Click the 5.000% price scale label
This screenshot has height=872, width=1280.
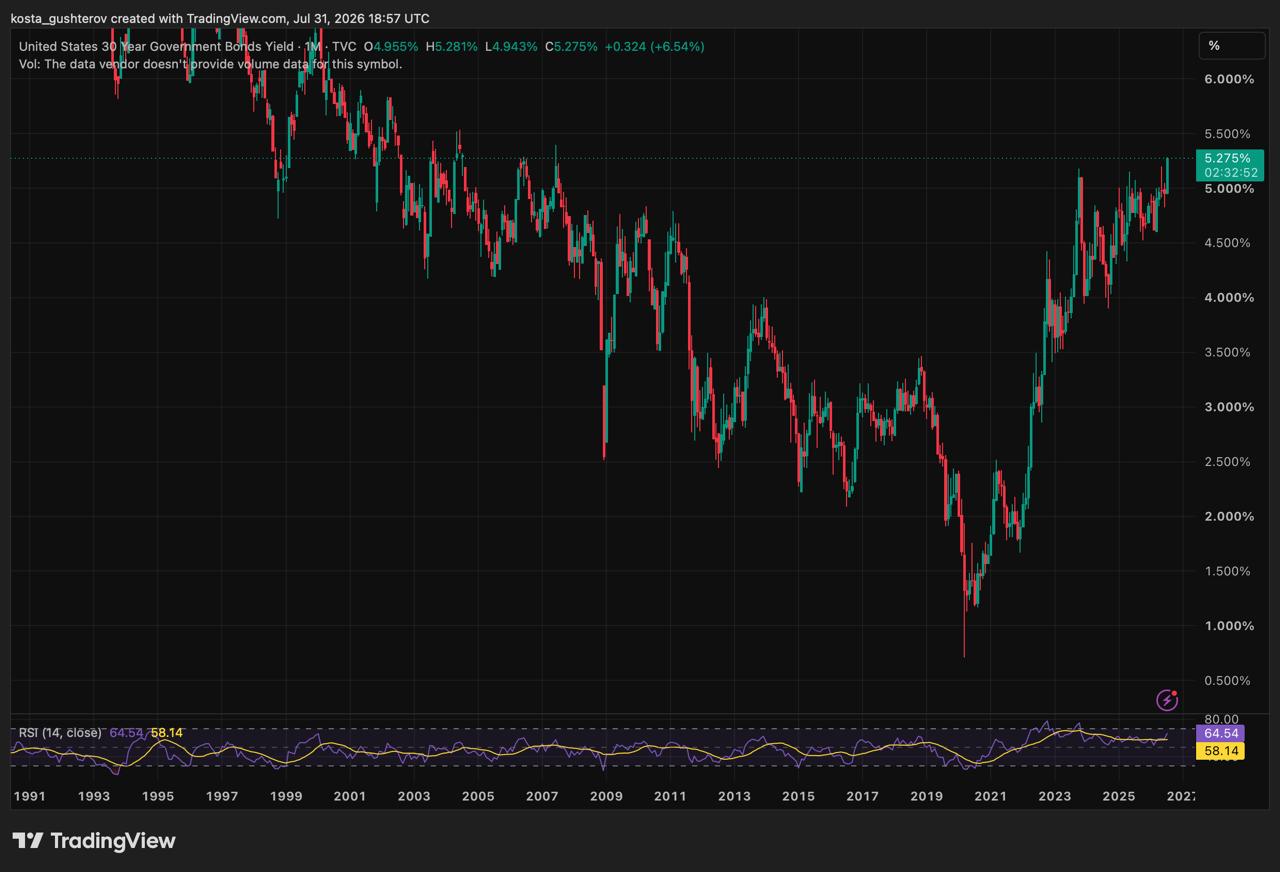coord(1228,188)
